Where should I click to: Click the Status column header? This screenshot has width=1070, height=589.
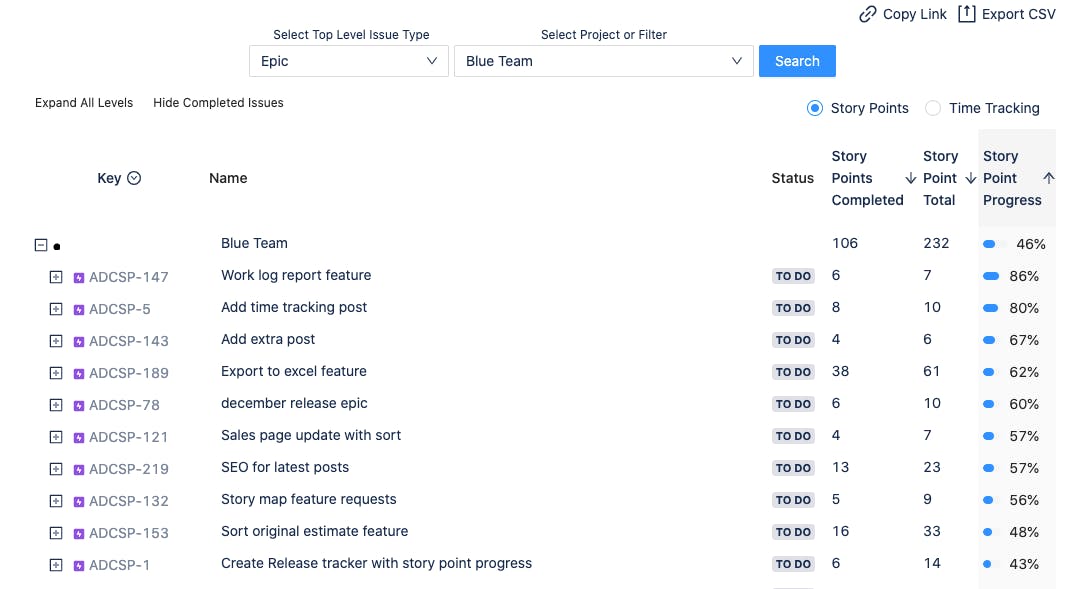792,178
